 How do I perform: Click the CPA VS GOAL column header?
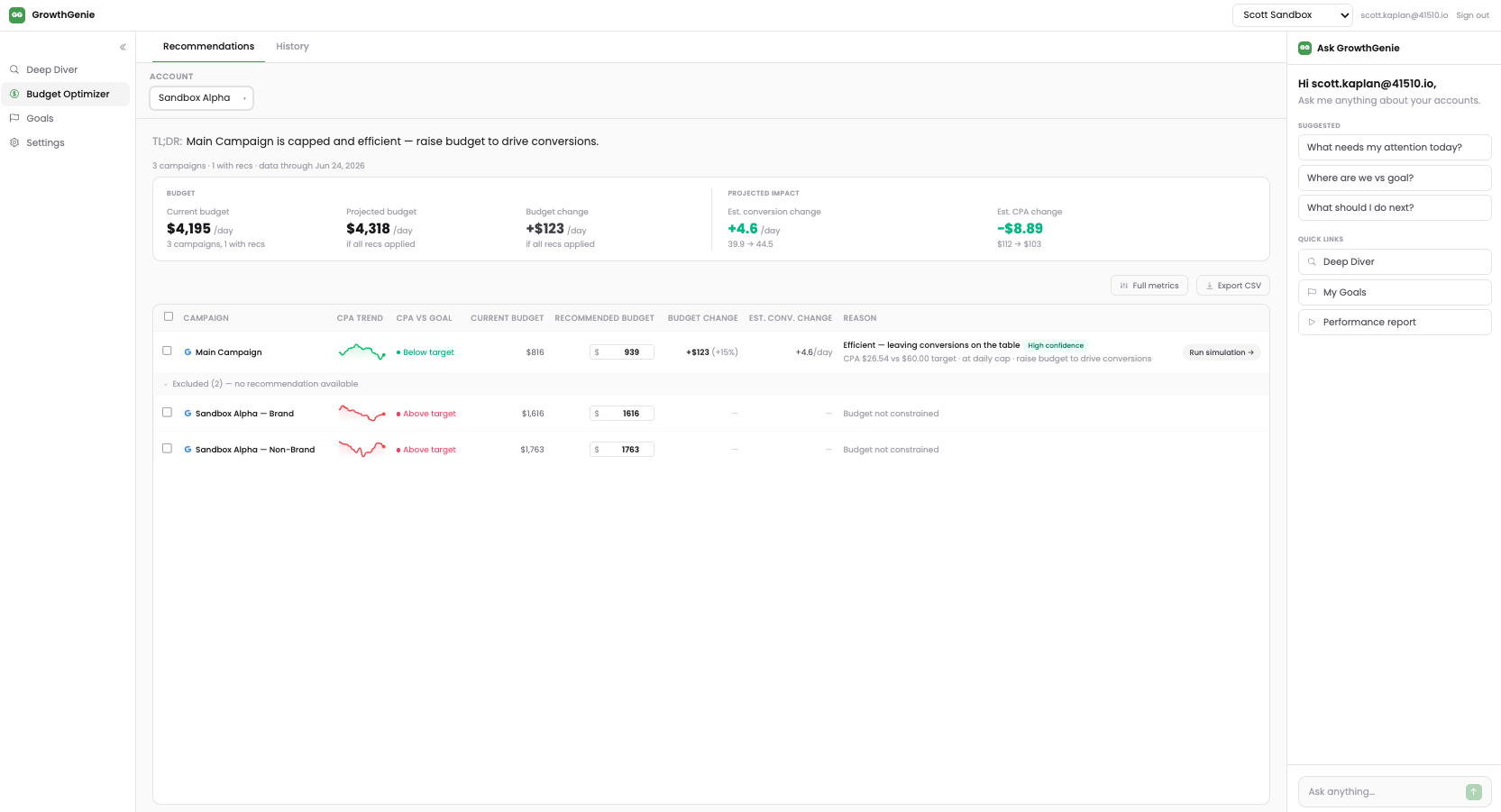coord(424,318)
